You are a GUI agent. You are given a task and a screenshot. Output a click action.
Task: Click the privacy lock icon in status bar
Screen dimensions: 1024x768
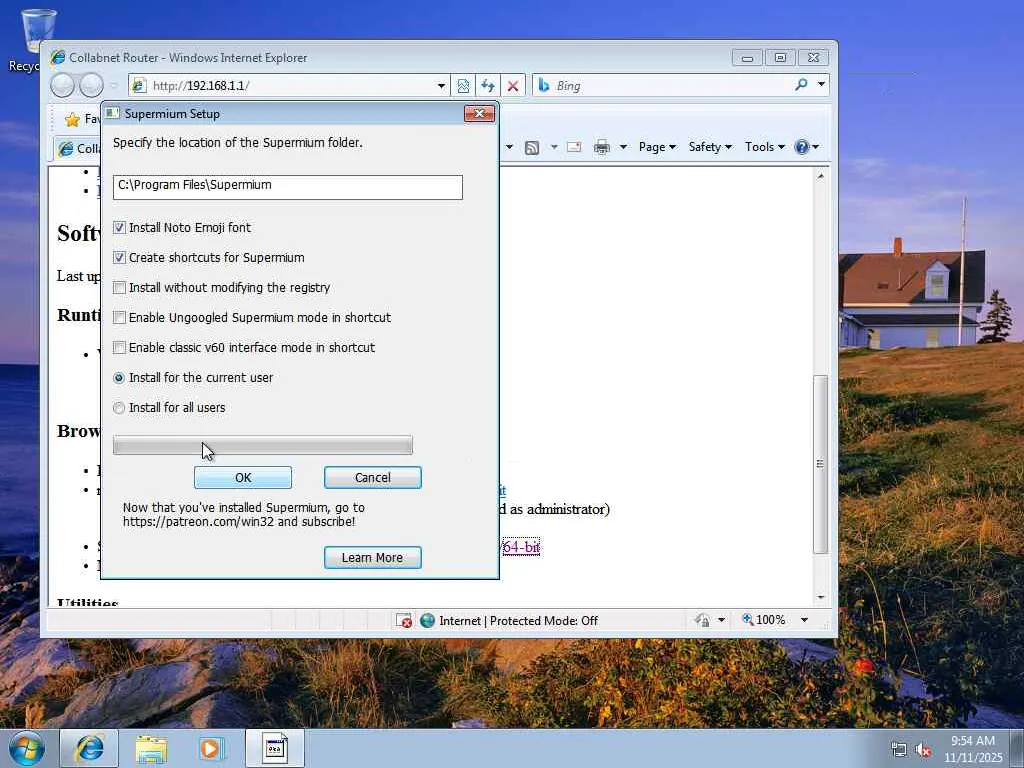703,620
